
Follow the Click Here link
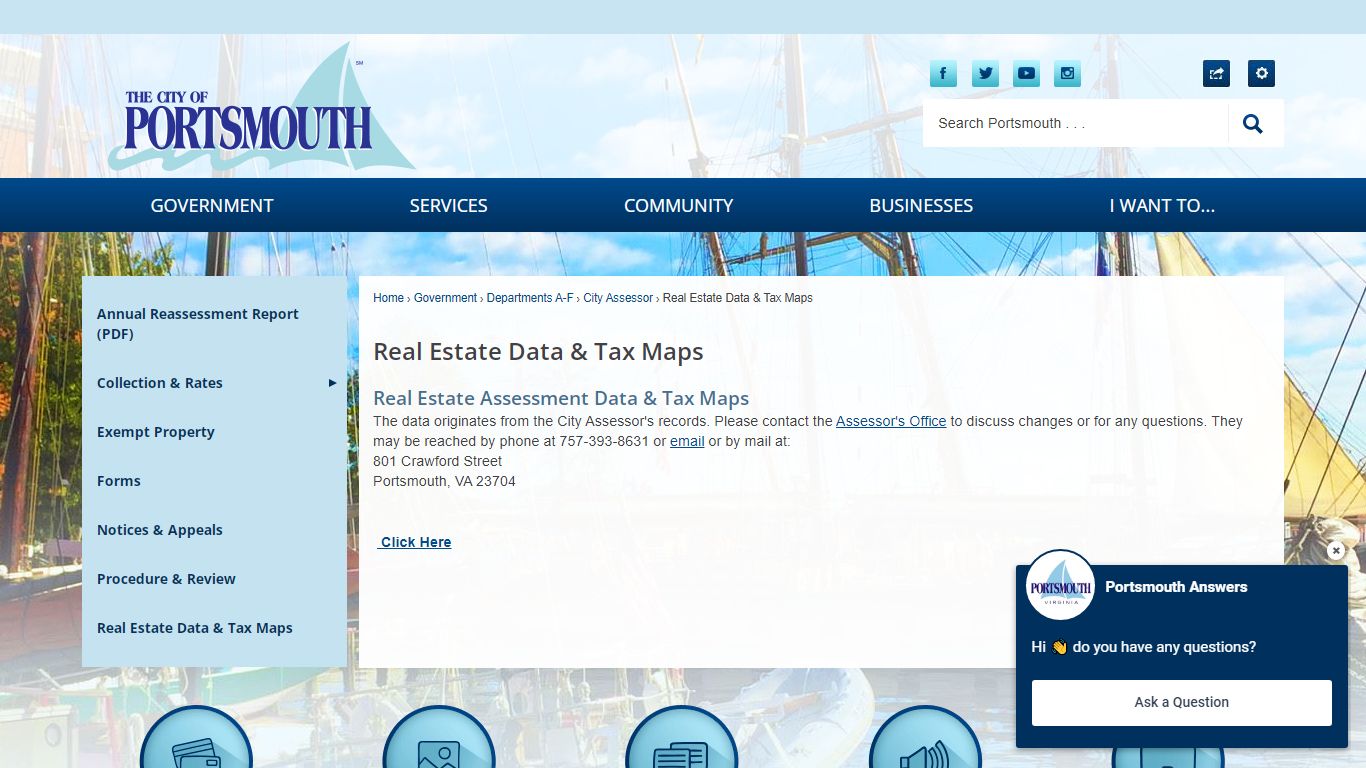pos(416,542)
